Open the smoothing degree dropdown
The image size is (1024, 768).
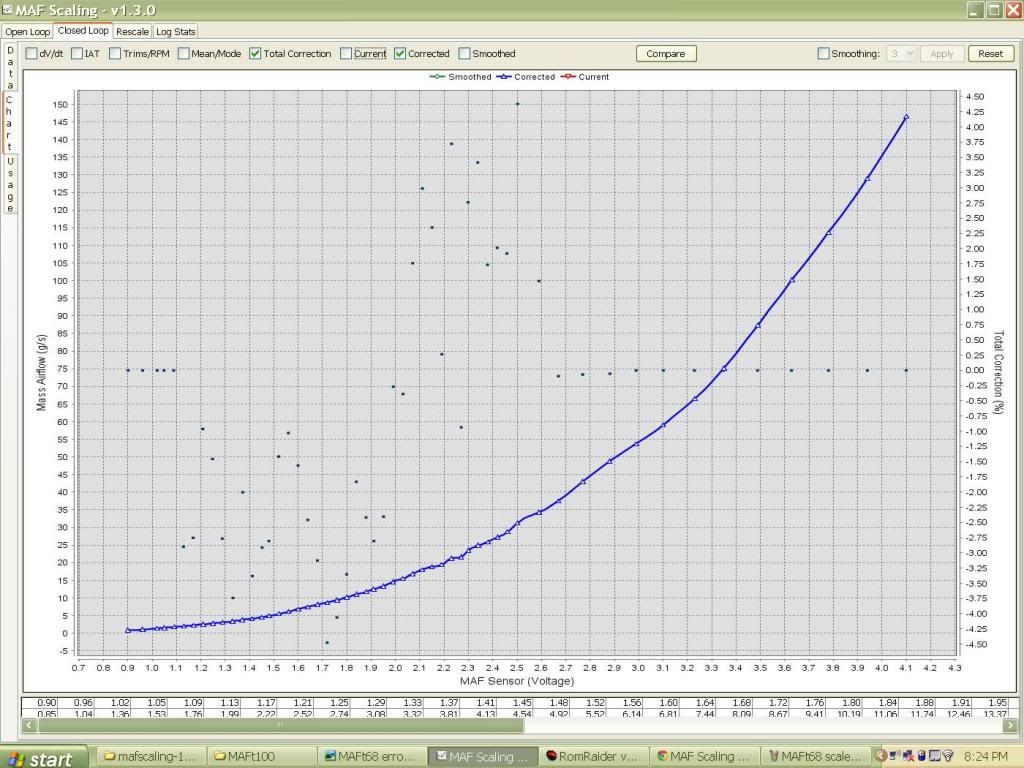[x=902, y=54]
